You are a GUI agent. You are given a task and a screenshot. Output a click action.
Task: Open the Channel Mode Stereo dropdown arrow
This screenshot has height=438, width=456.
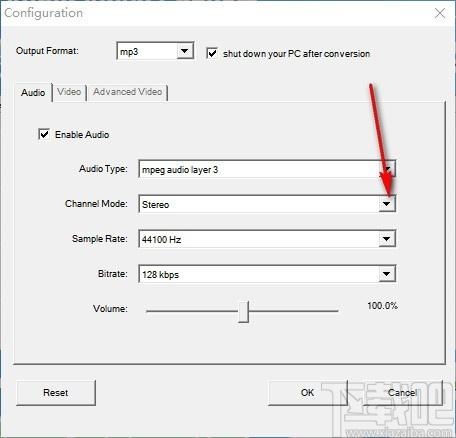[387, 204]
